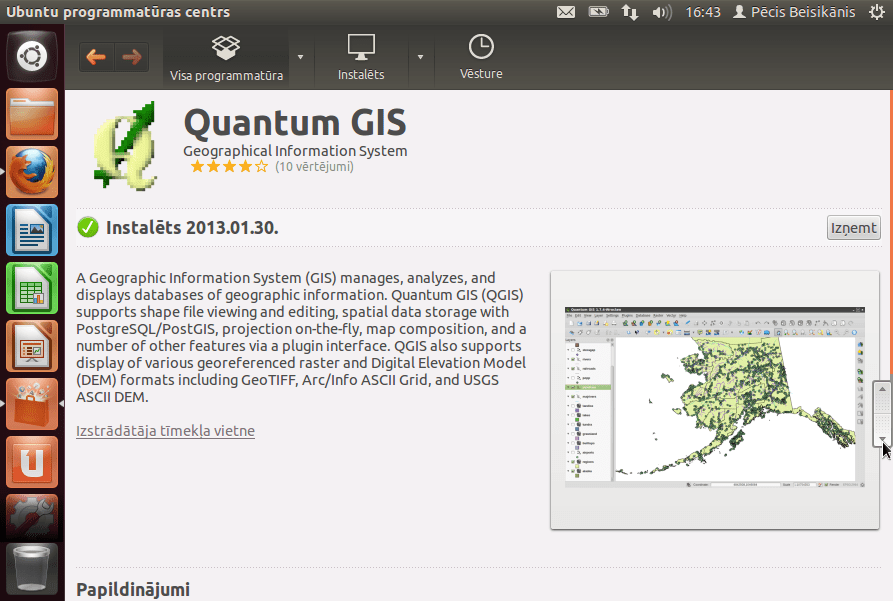
Task: Expand Visa programmatūra dropdown arrow
Action: point(301,57)
